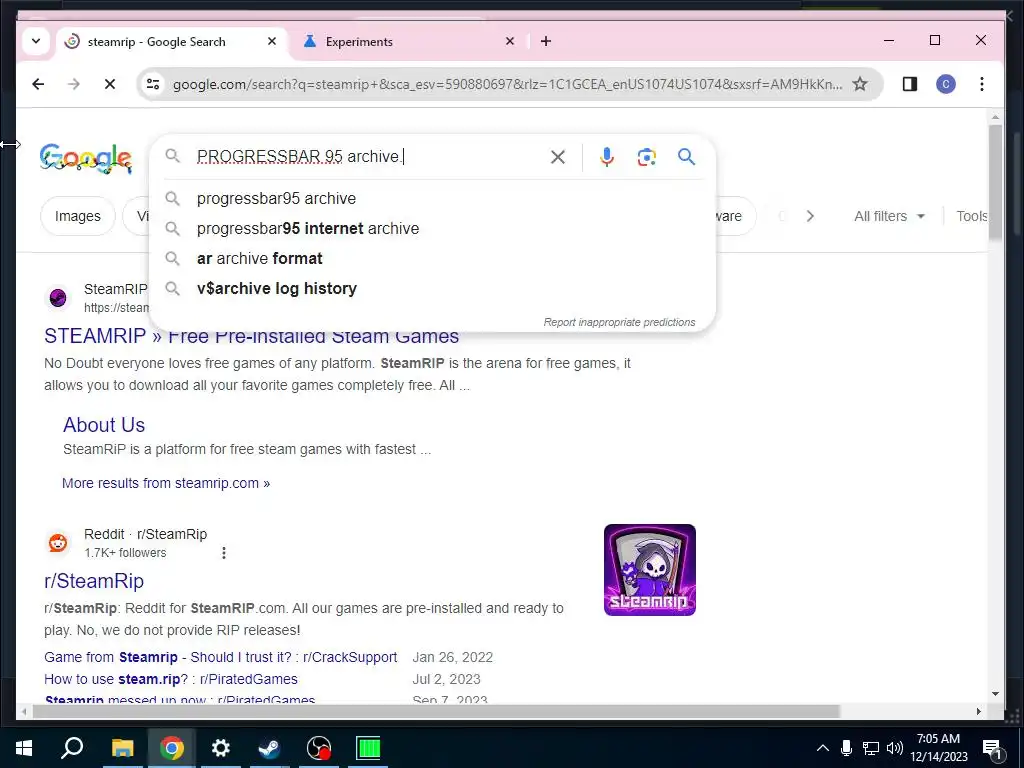Click the horizontal scrollbar right arrow
1024x768 pixels.
click(978, 711)
